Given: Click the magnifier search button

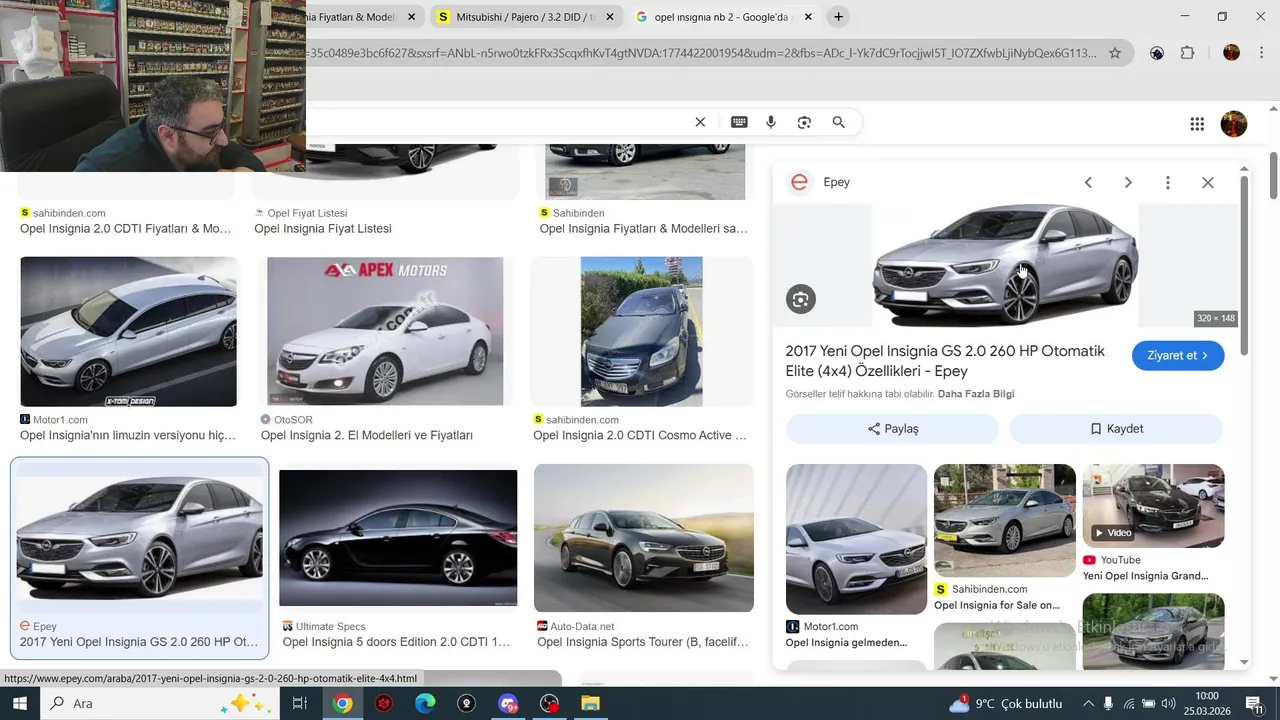Looking at the screenshot, I should 839,122.
